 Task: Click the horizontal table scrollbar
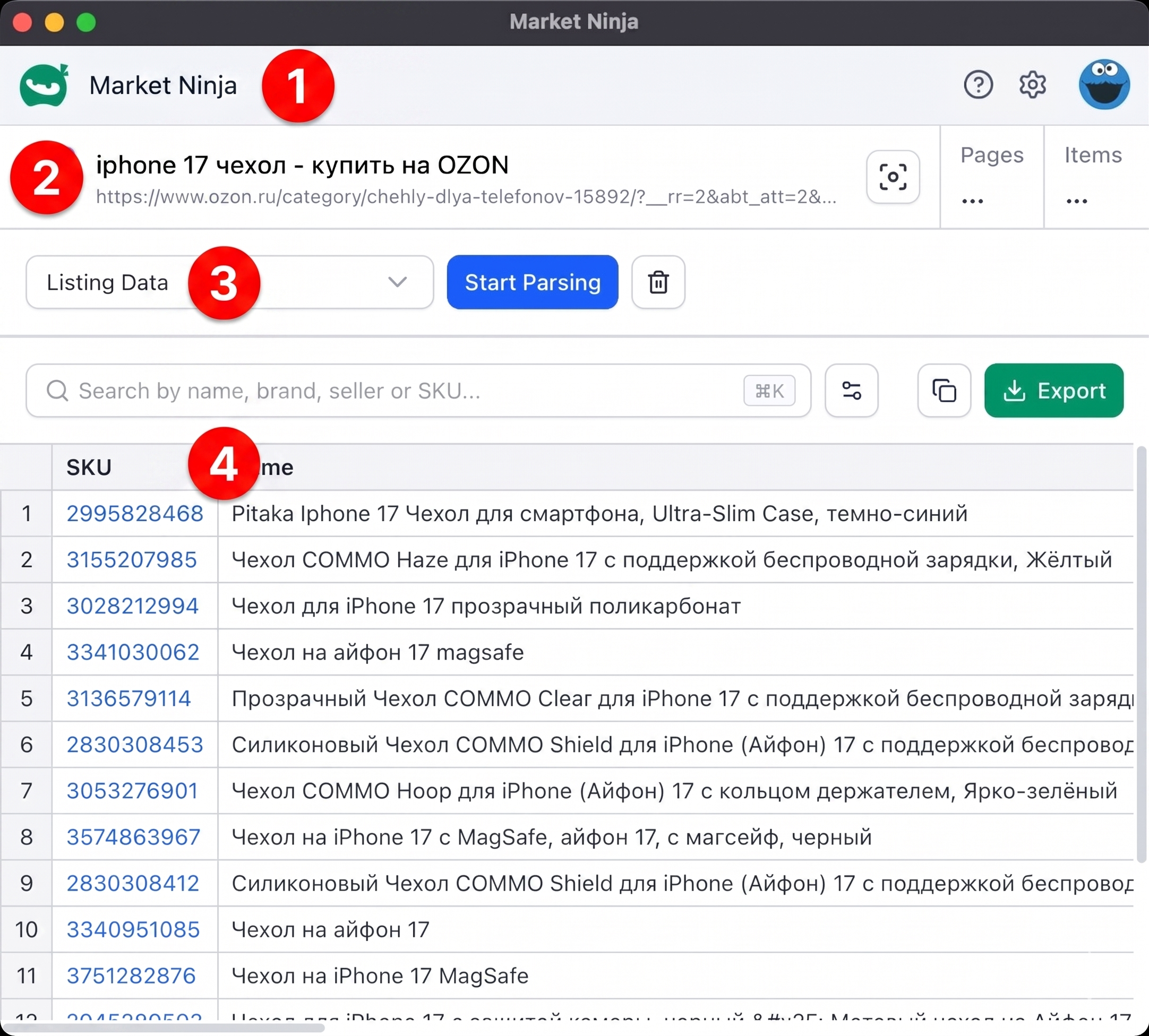[165, 1028]
